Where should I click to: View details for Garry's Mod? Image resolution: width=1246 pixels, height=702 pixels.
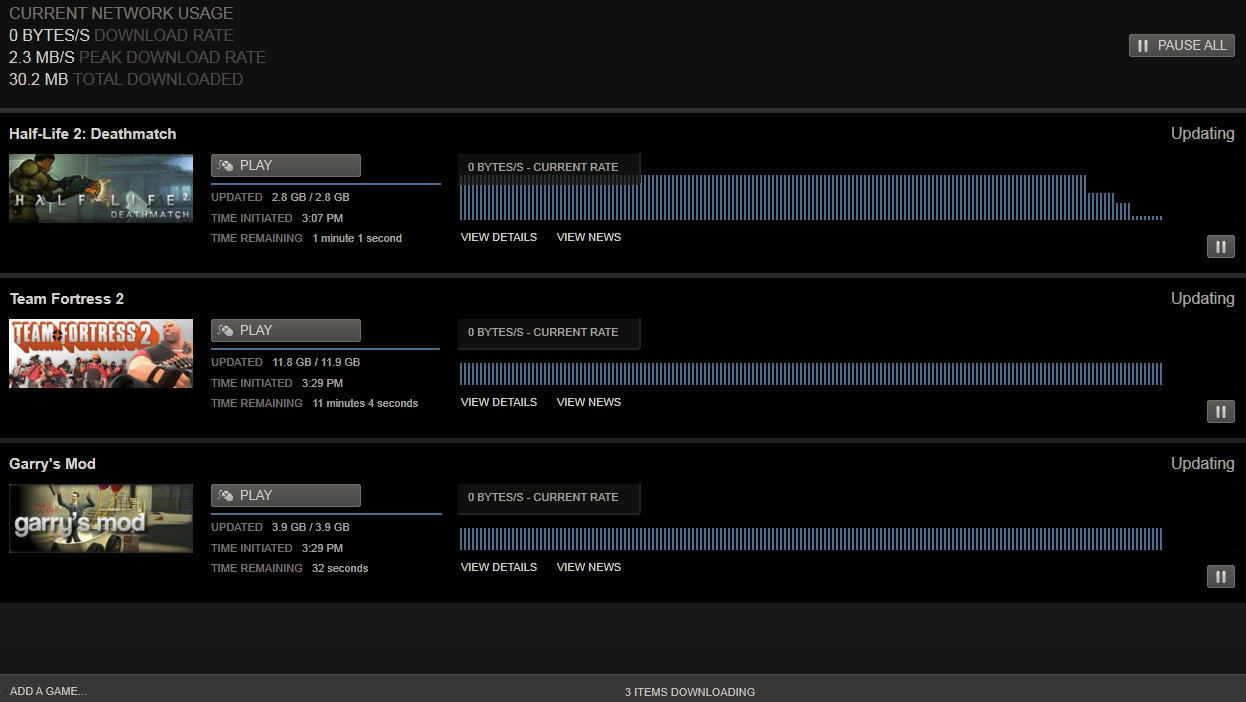(x=499, y=567)
